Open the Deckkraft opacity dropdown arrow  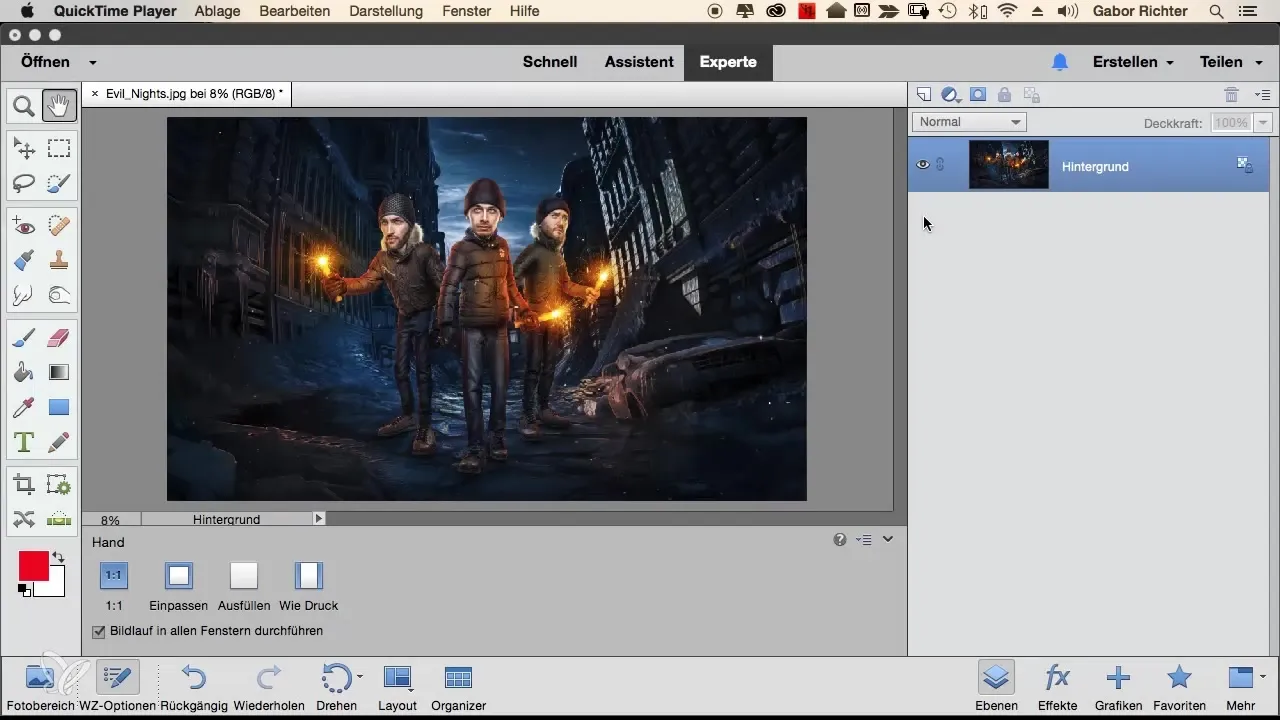1262,122
